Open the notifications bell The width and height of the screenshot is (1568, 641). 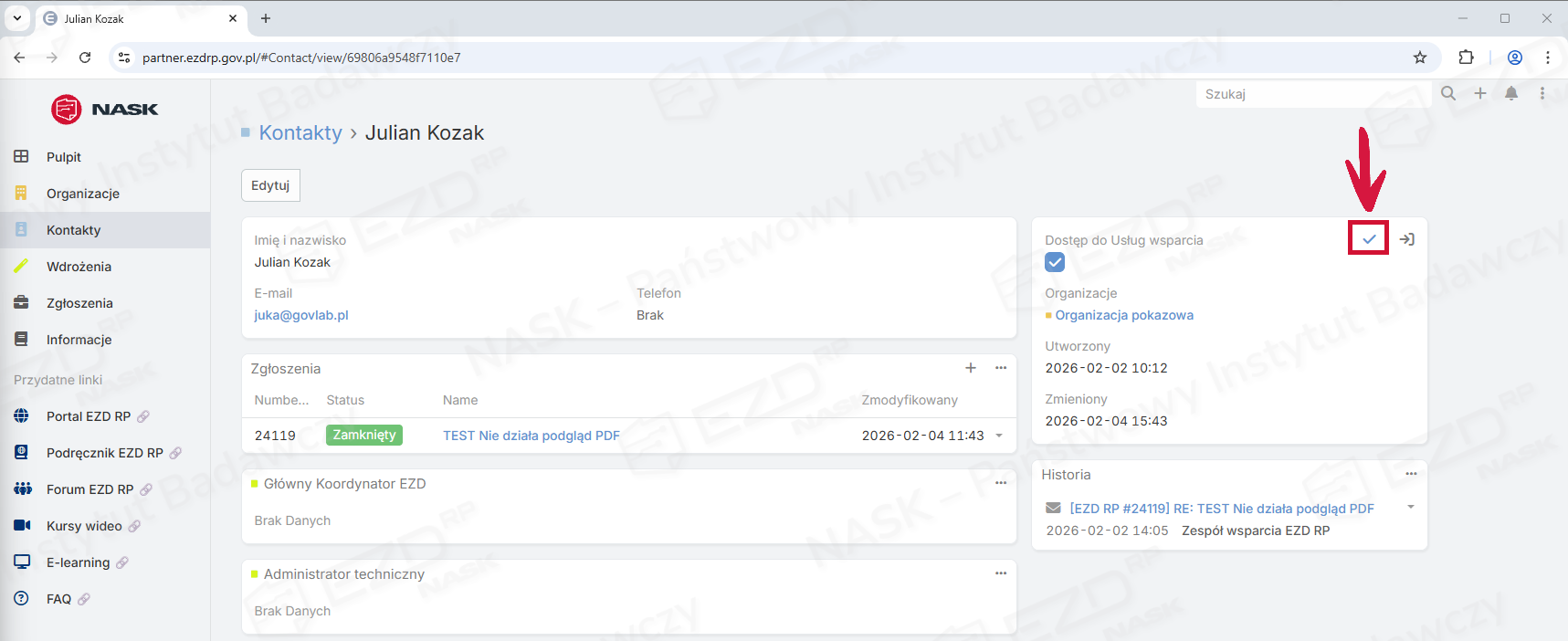[x=1511, y=93]
